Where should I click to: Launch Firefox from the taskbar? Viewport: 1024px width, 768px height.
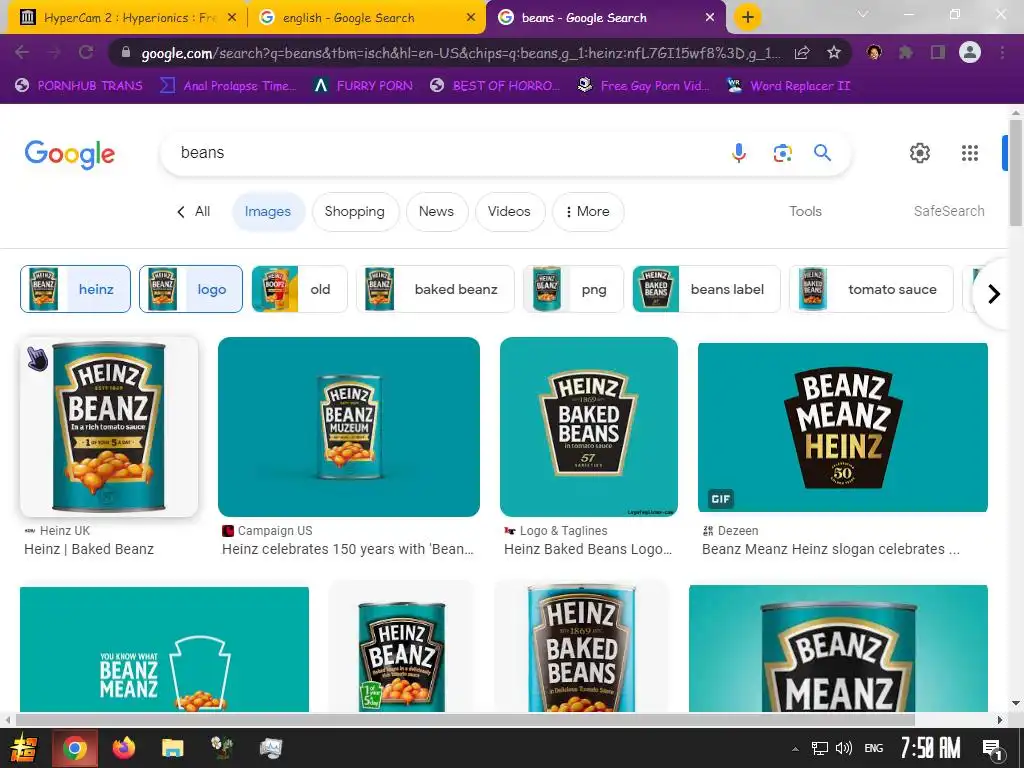click(123, 748)
